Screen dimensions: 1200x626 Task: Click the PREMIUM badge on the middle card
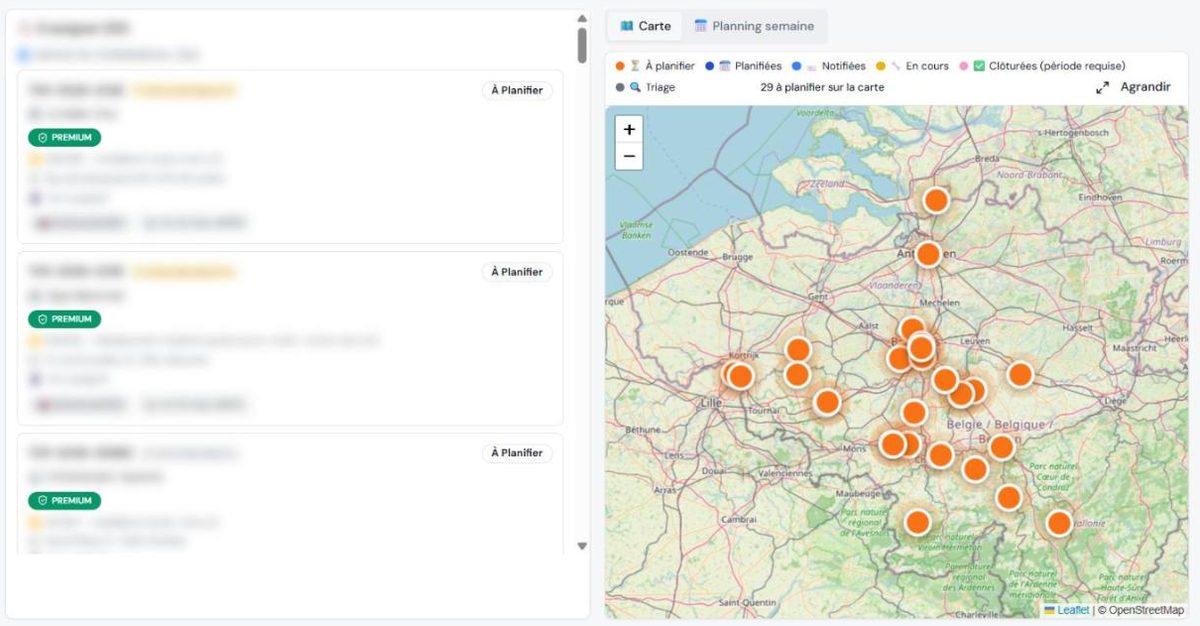click(x=65, y=319)
